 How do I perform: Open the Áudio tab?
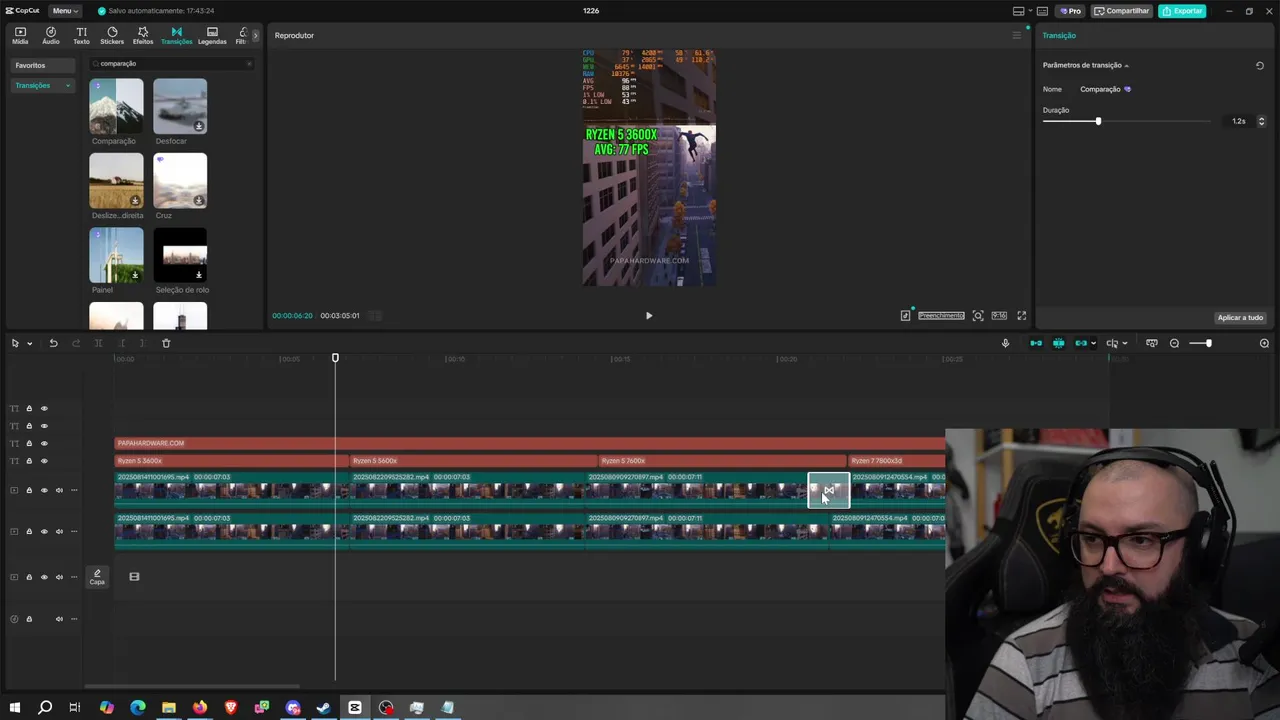[x=51, y=36]
